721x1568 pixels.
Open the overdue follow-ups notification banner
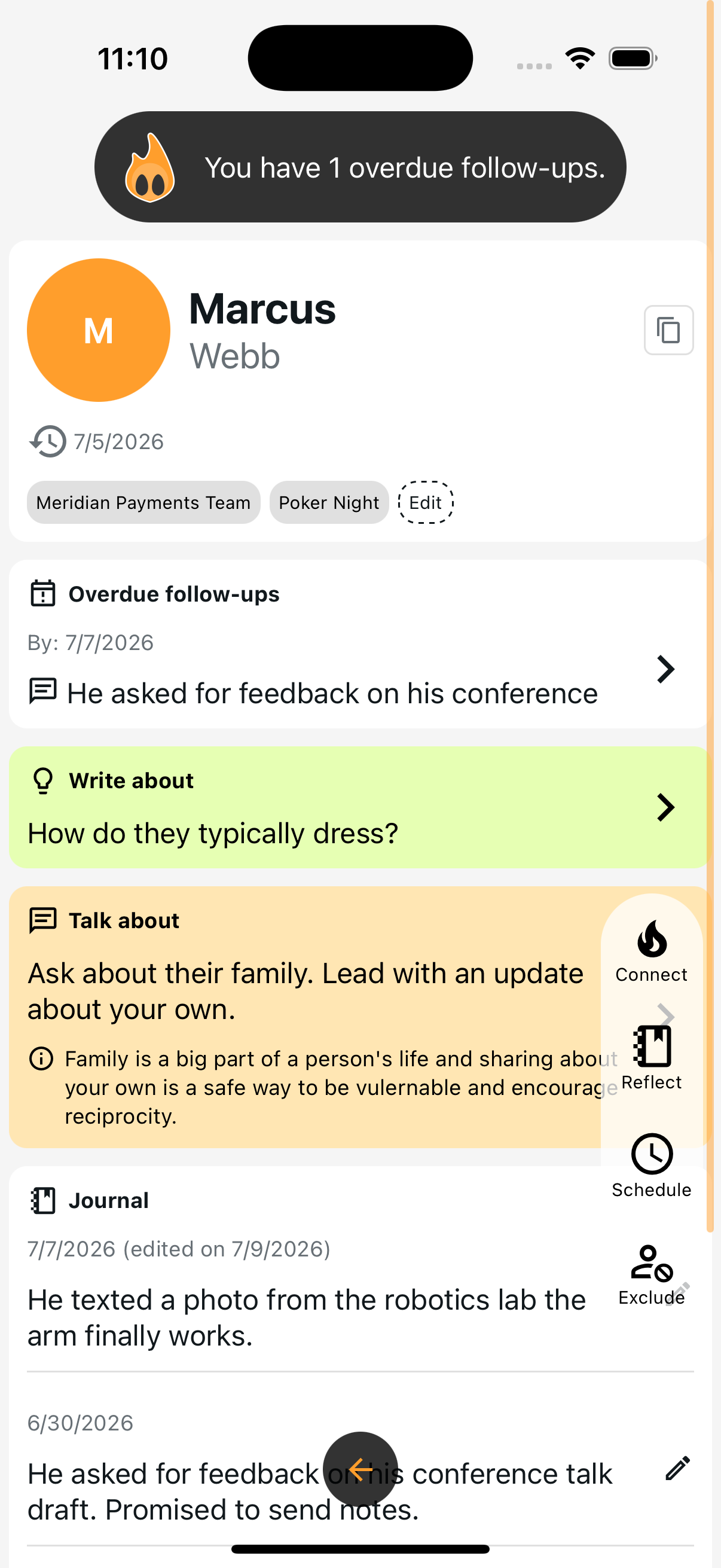point(360,167)
